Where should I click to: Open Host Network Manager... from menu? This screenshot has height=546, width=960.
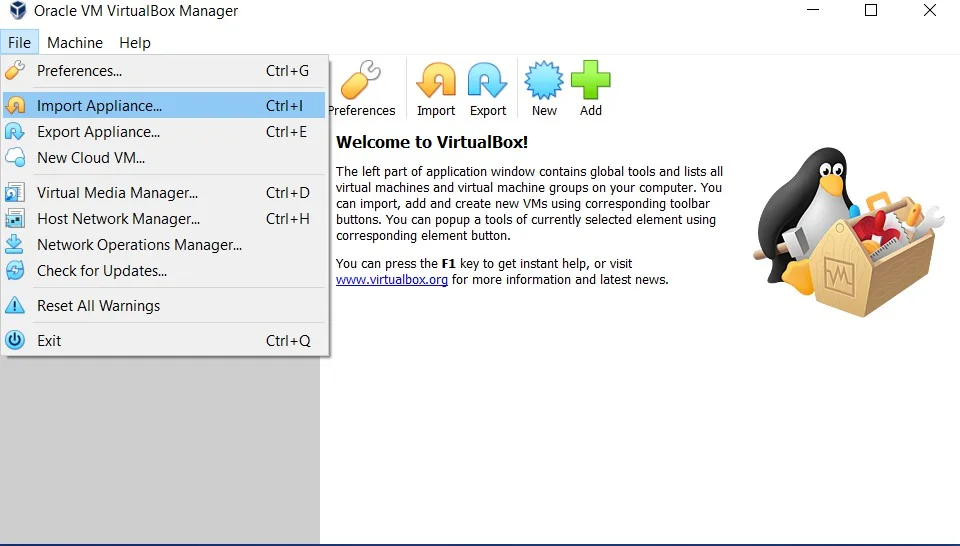point(164,219)
